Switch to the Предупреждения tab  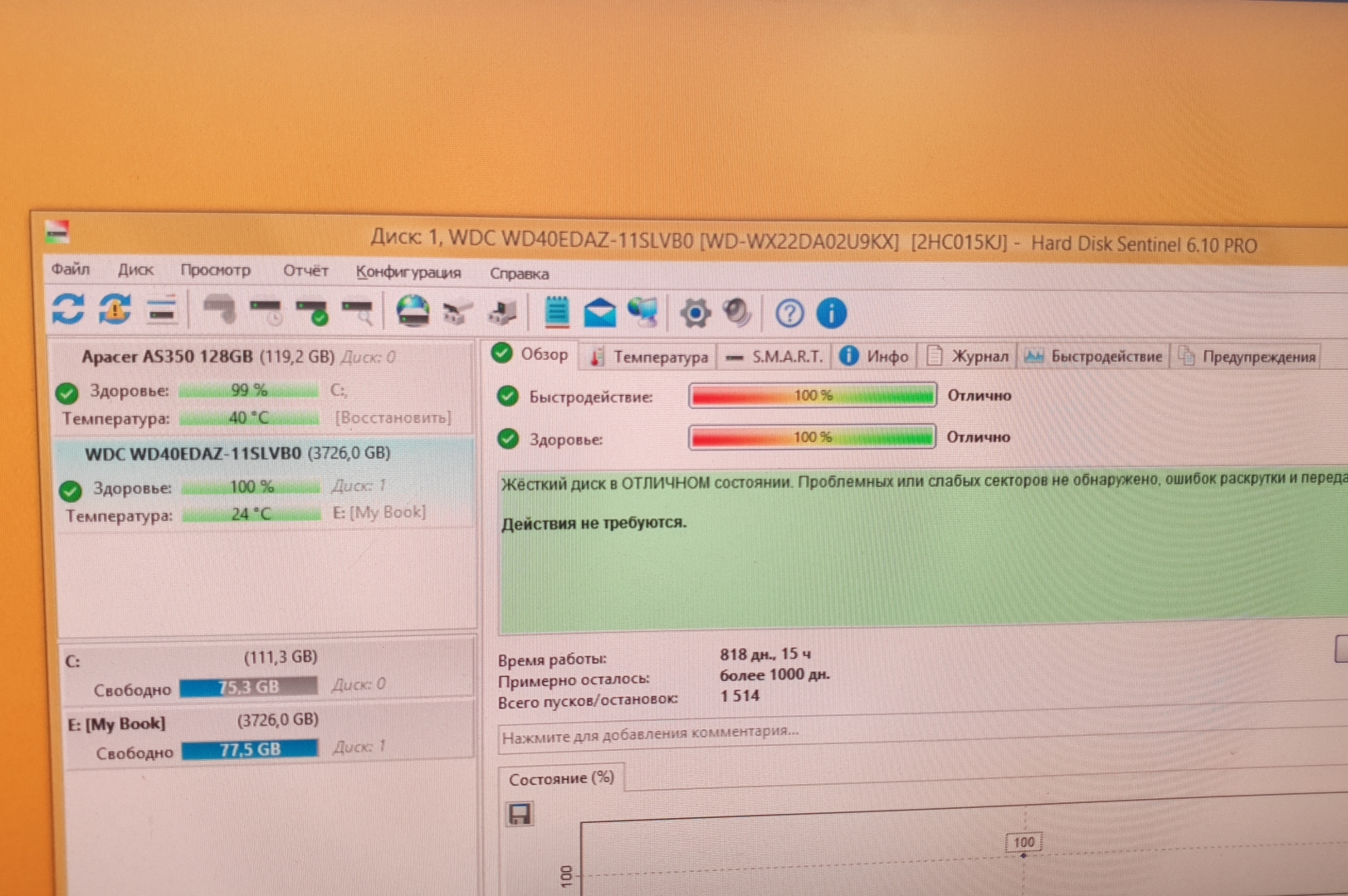pyautogui.click(x=1247, y=357)
